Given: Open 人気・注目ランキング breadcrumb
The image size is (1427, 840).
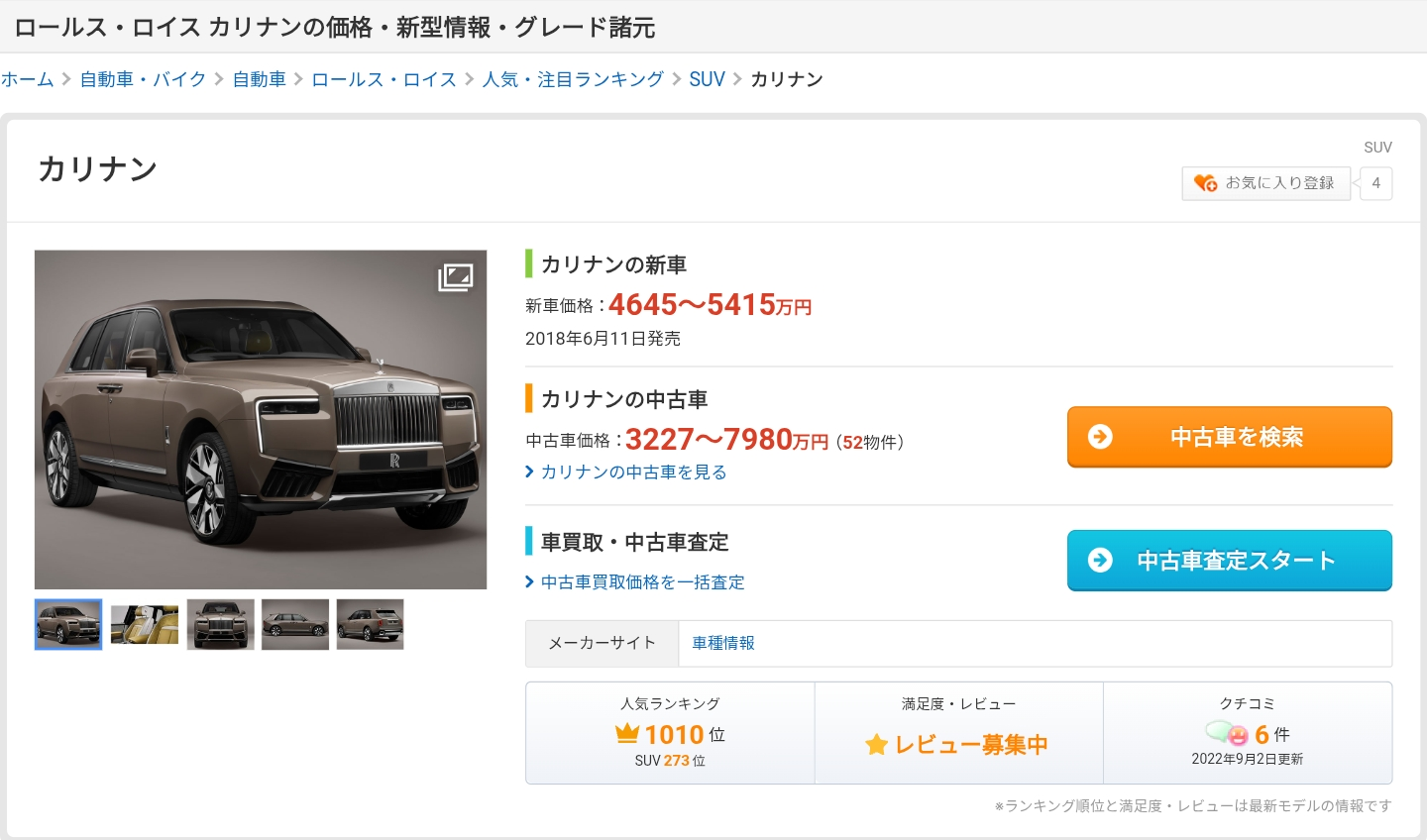Looking at the screenshot, I should 573,79.
